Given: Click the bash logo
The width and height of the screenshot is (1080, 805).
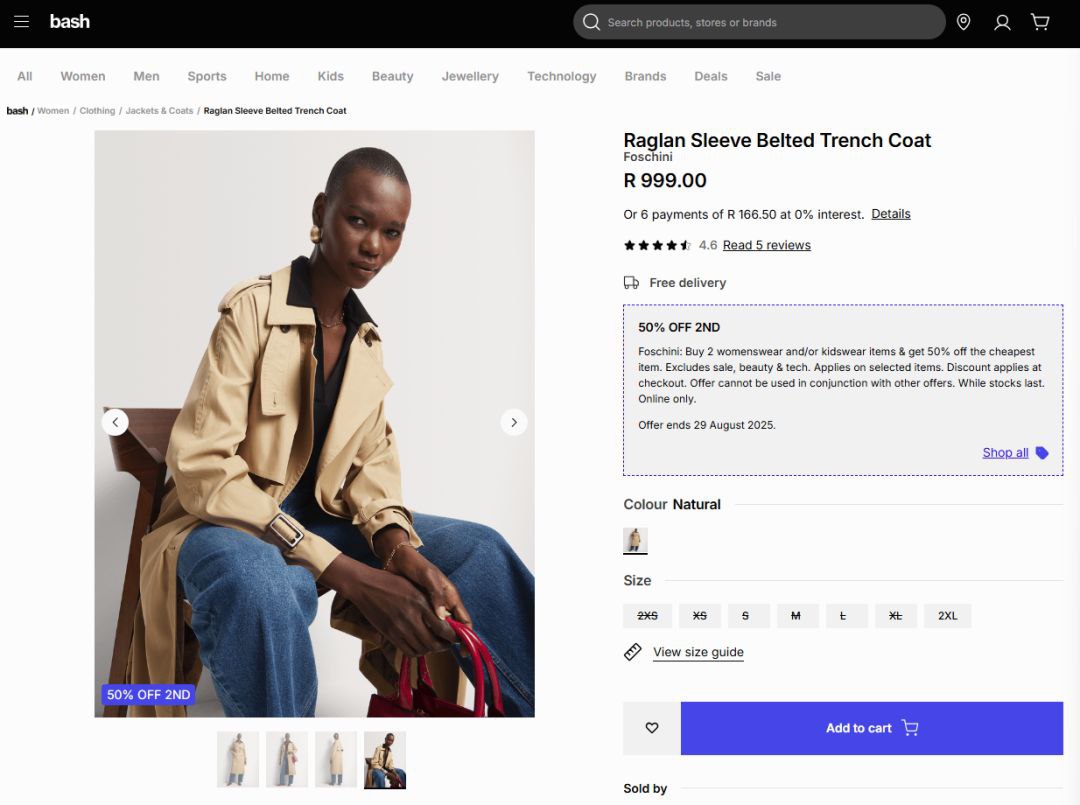Looking at the screenshot, I should (x=70, y=21).
